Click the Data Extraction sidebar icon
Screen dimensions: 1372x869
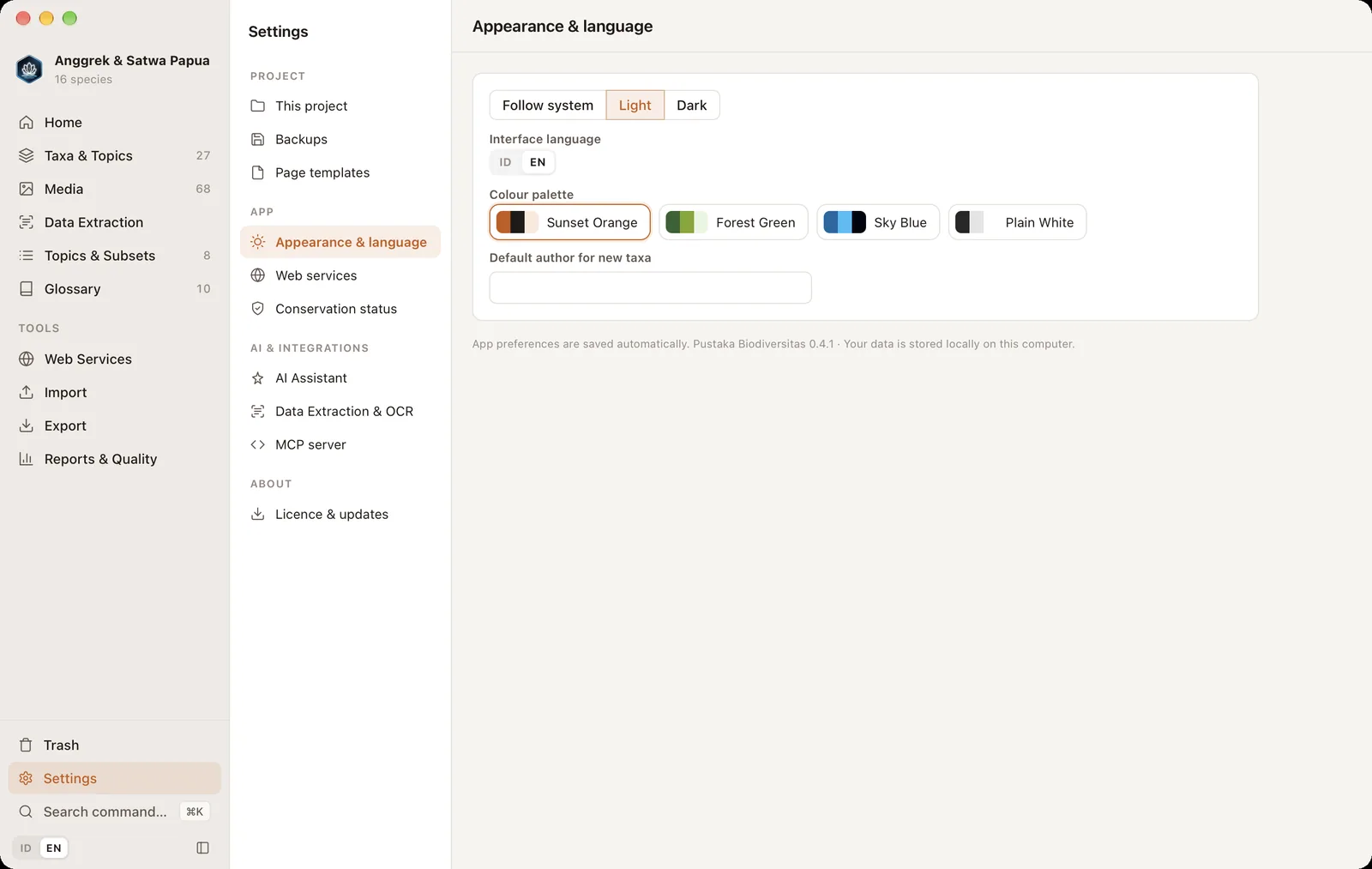(x=27, y=222)
